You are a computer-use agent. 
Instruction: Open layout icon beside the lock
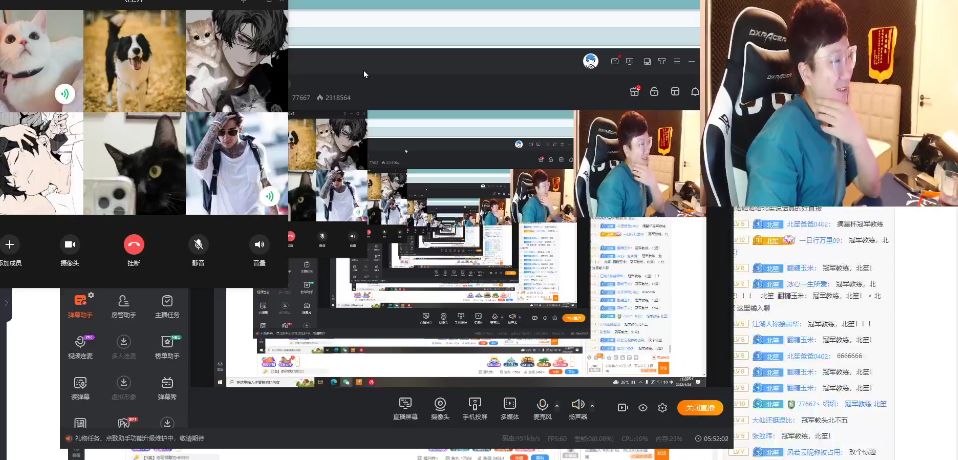click(675, 92)
